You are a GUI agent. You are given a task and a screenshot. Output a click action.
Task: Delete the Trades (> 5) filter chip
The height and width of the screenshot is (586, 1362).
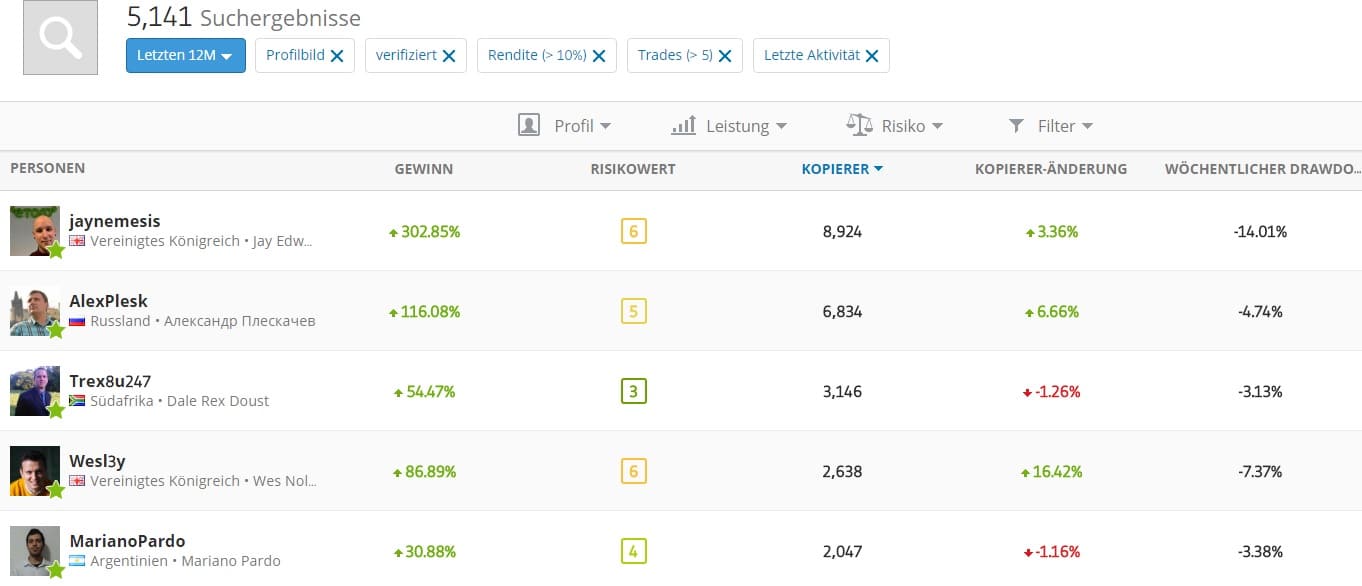[725, 56]
